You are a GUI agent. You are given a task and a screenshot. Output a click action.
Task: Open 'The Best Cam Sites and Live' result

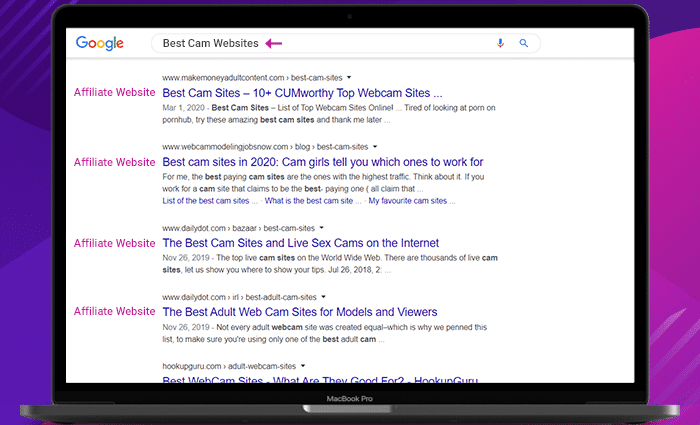pos(300,243)
